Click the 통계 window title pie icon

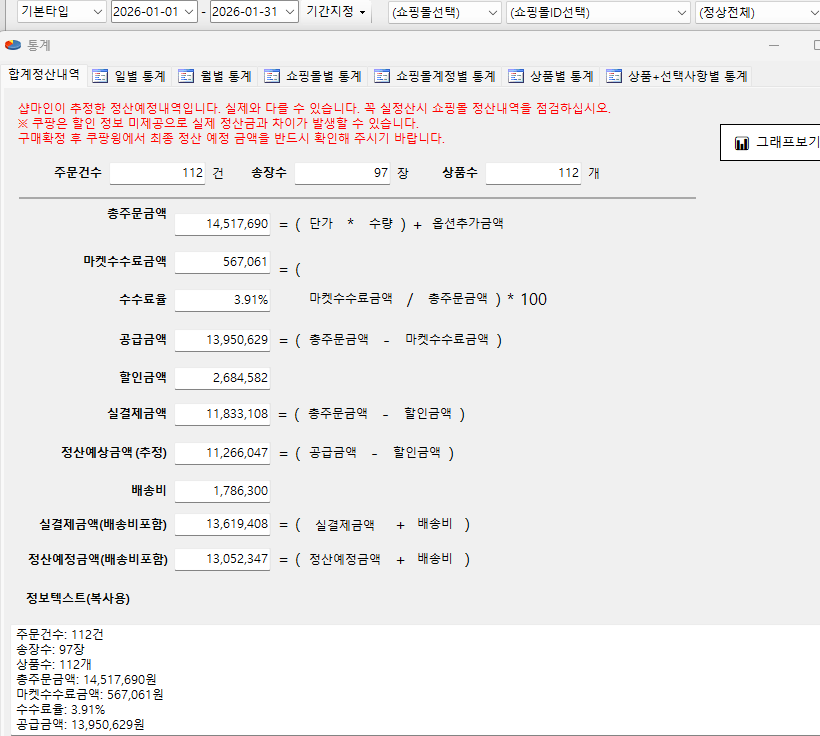point(12,46)
